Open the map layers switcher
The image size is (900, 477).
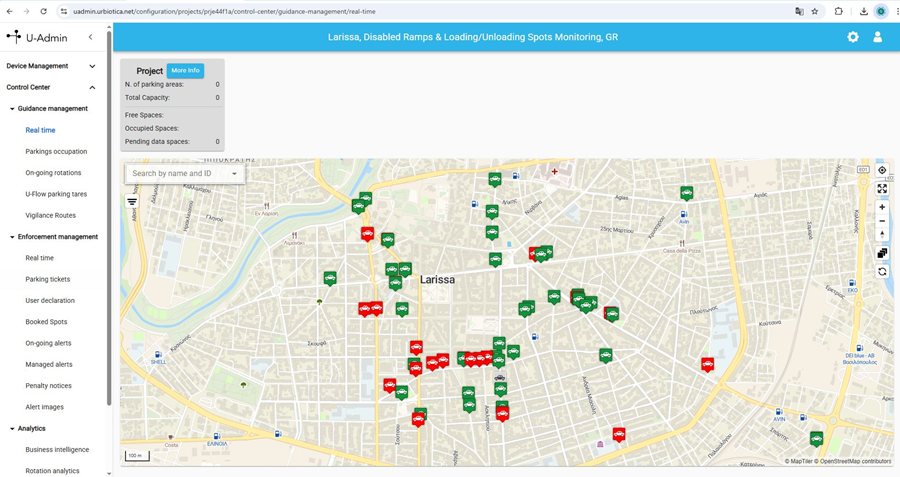click(x=882, y=253)
